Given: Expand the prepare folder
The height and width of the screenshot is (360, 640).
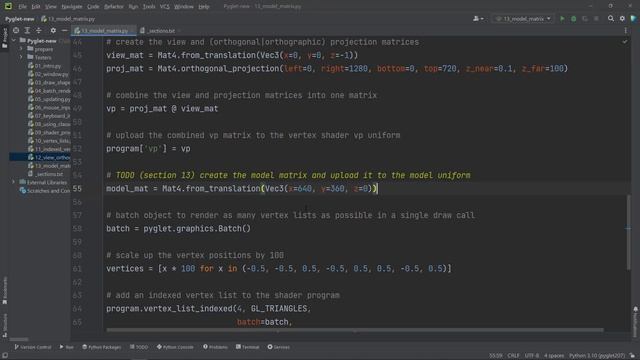Looking at the screenshot, I should (x=21, y=49).
